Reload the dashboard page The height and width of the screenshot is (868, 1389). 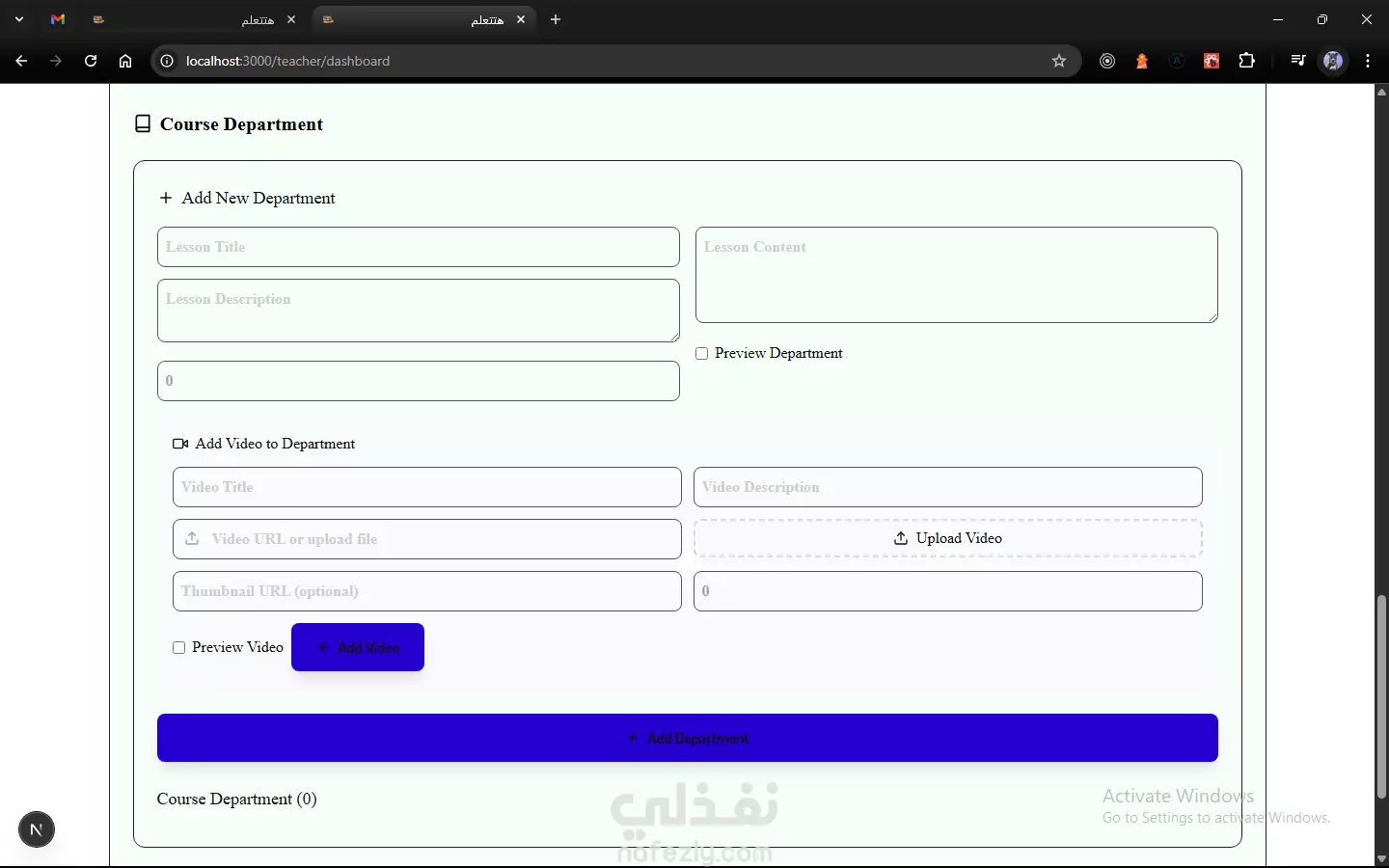(91, 61)
